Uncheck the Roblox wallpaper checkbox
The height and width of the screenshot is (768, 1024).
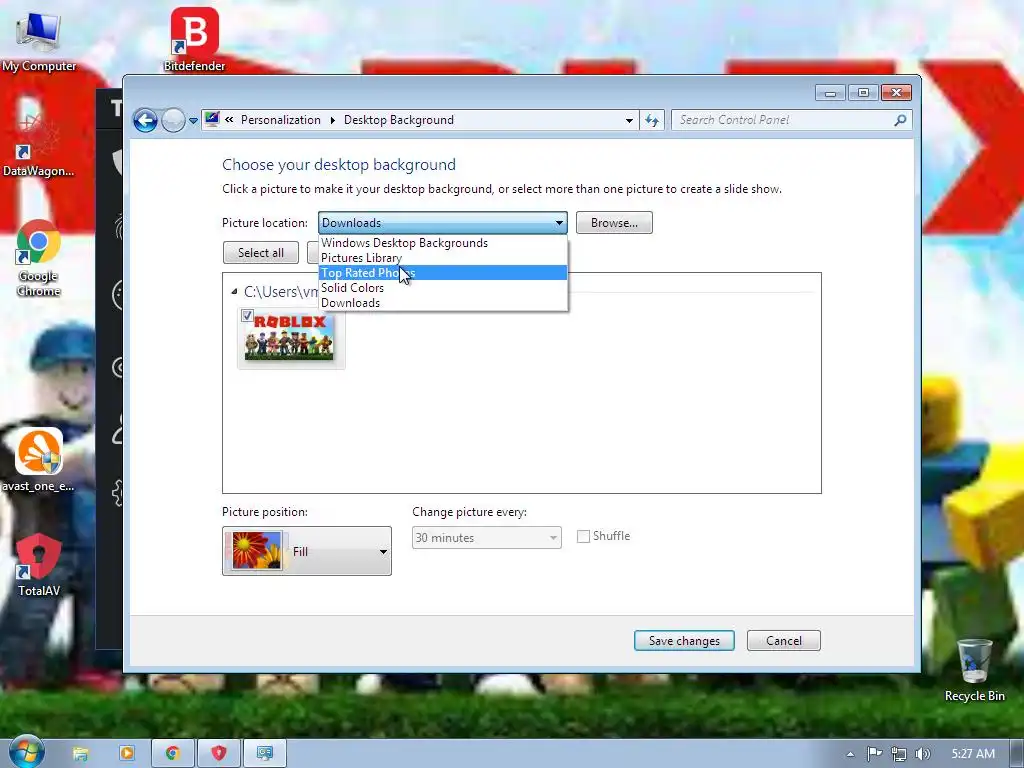point(247,315)
